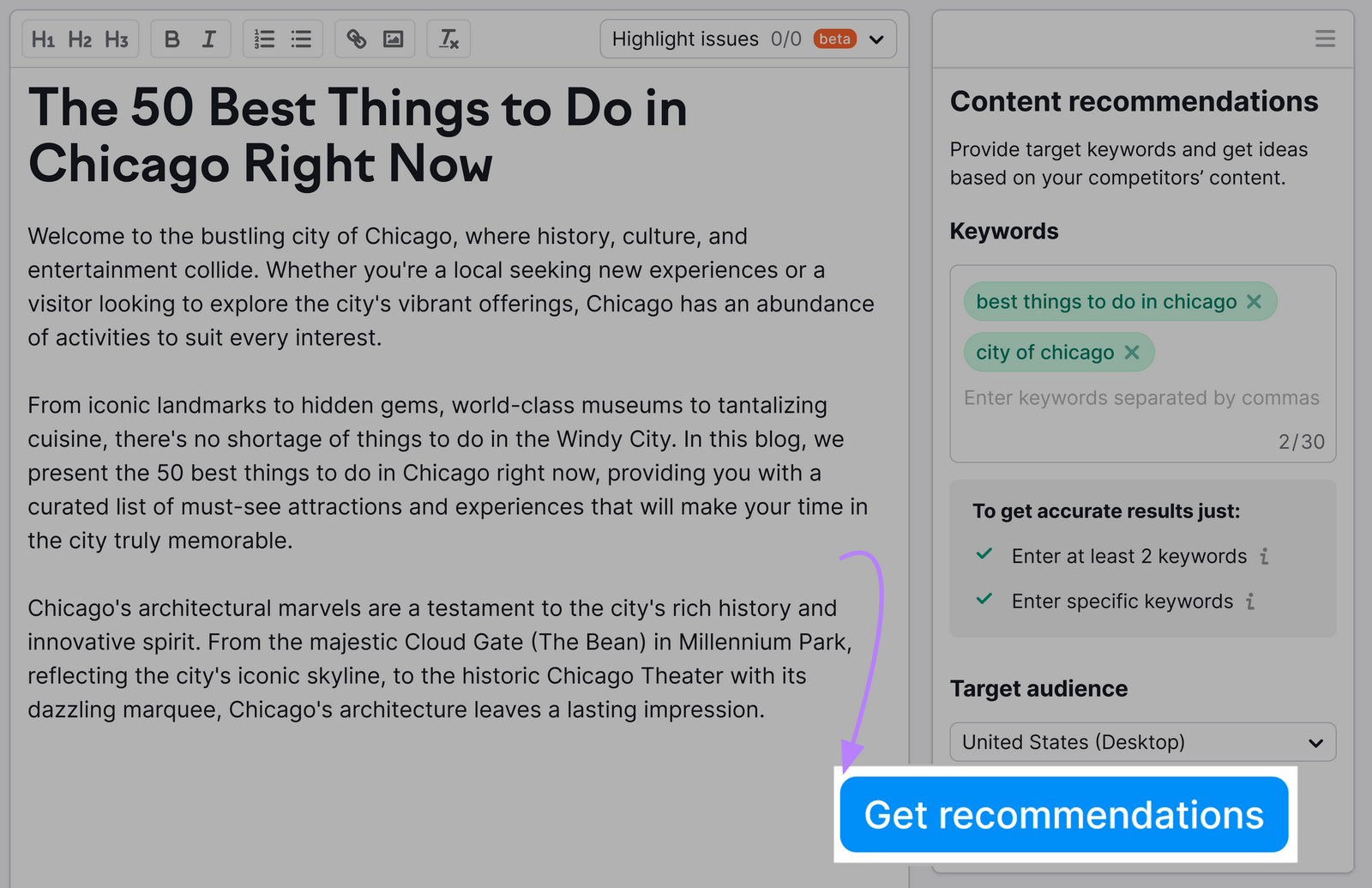Click the beta badge on Highlight issues

pyautogui.click(x=833, y=39)
